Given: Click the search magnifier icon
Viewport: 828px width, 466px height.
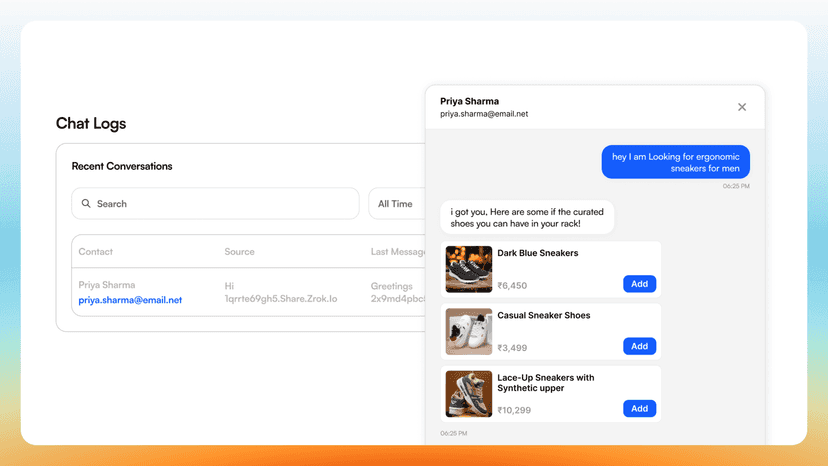Looking at the screenshot, I should 86,203.
